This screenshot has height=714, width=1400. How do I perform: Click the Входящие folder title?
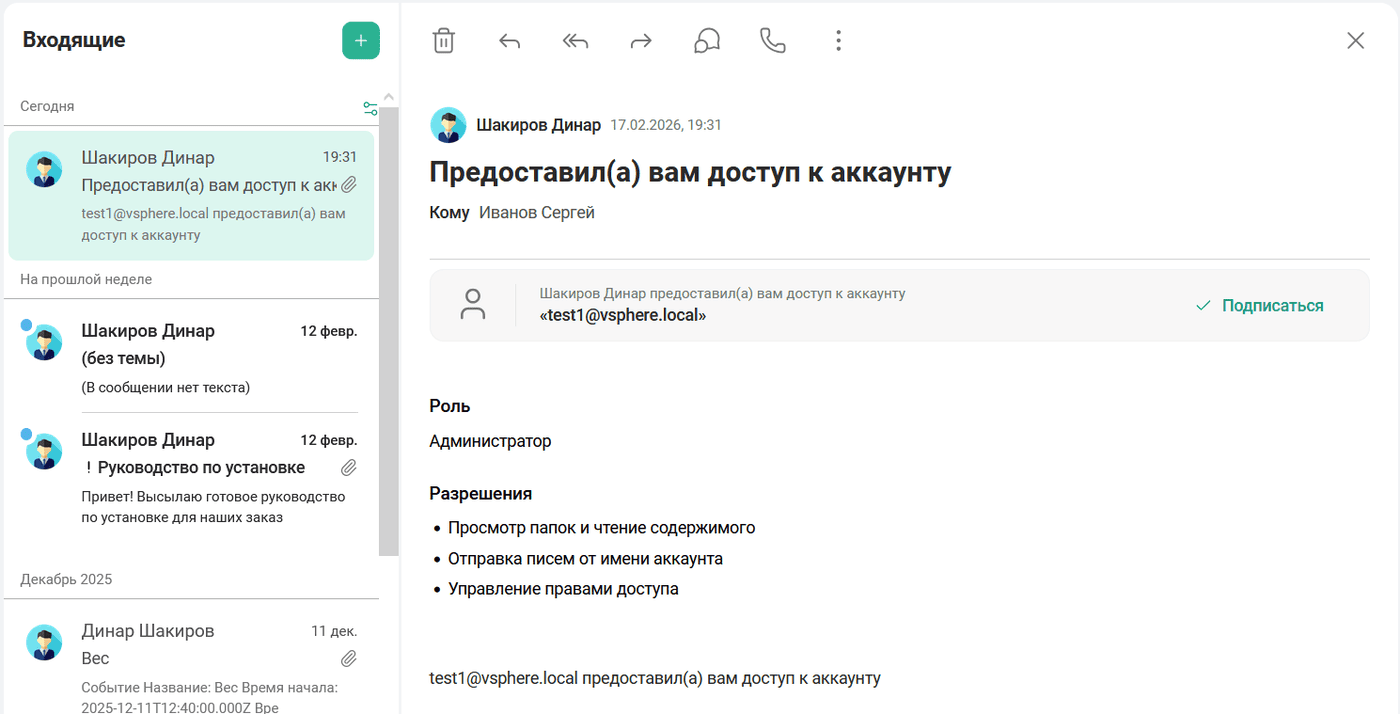74,40
